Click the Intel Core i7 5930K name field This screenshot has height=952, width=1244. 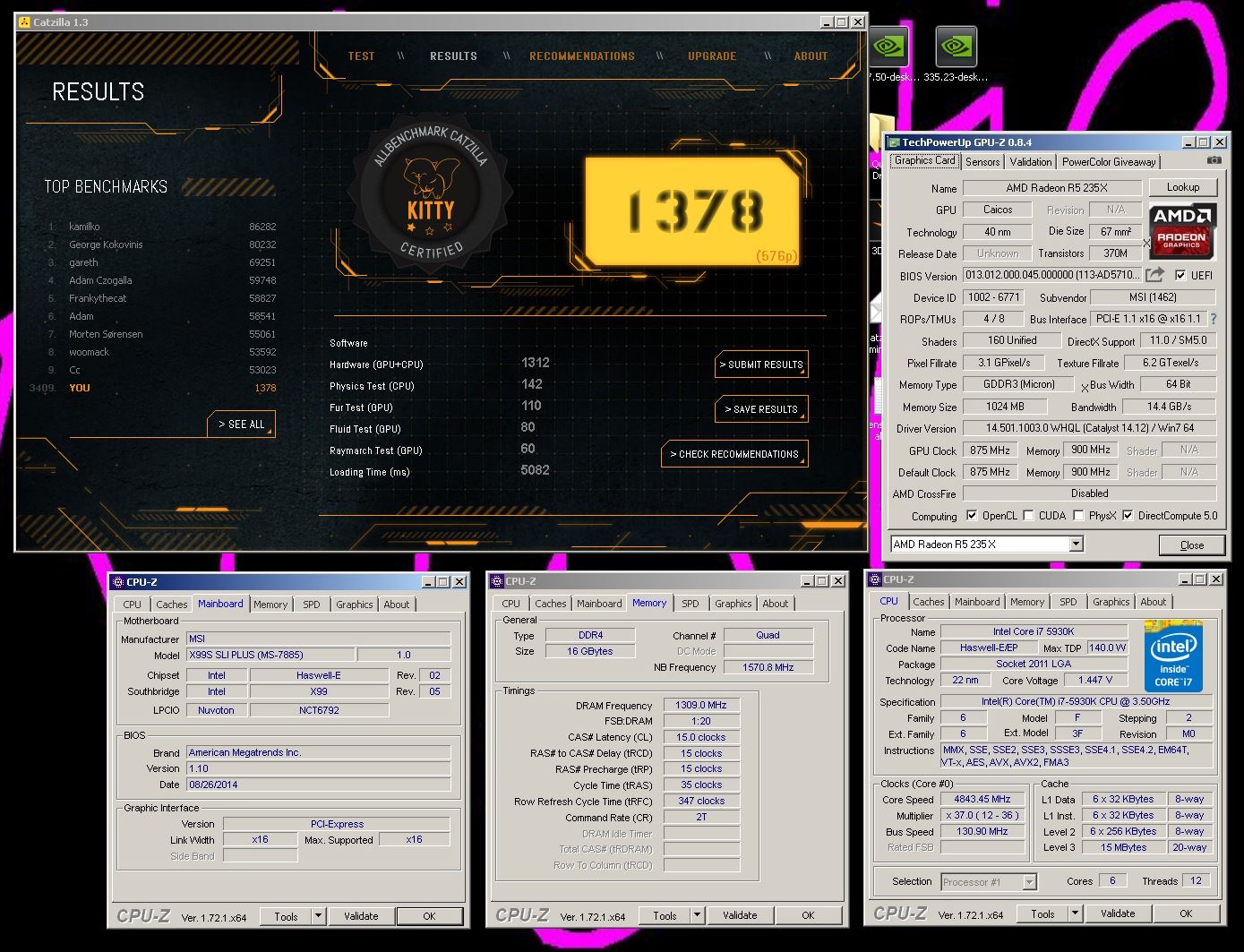(x=1034, y=631)
